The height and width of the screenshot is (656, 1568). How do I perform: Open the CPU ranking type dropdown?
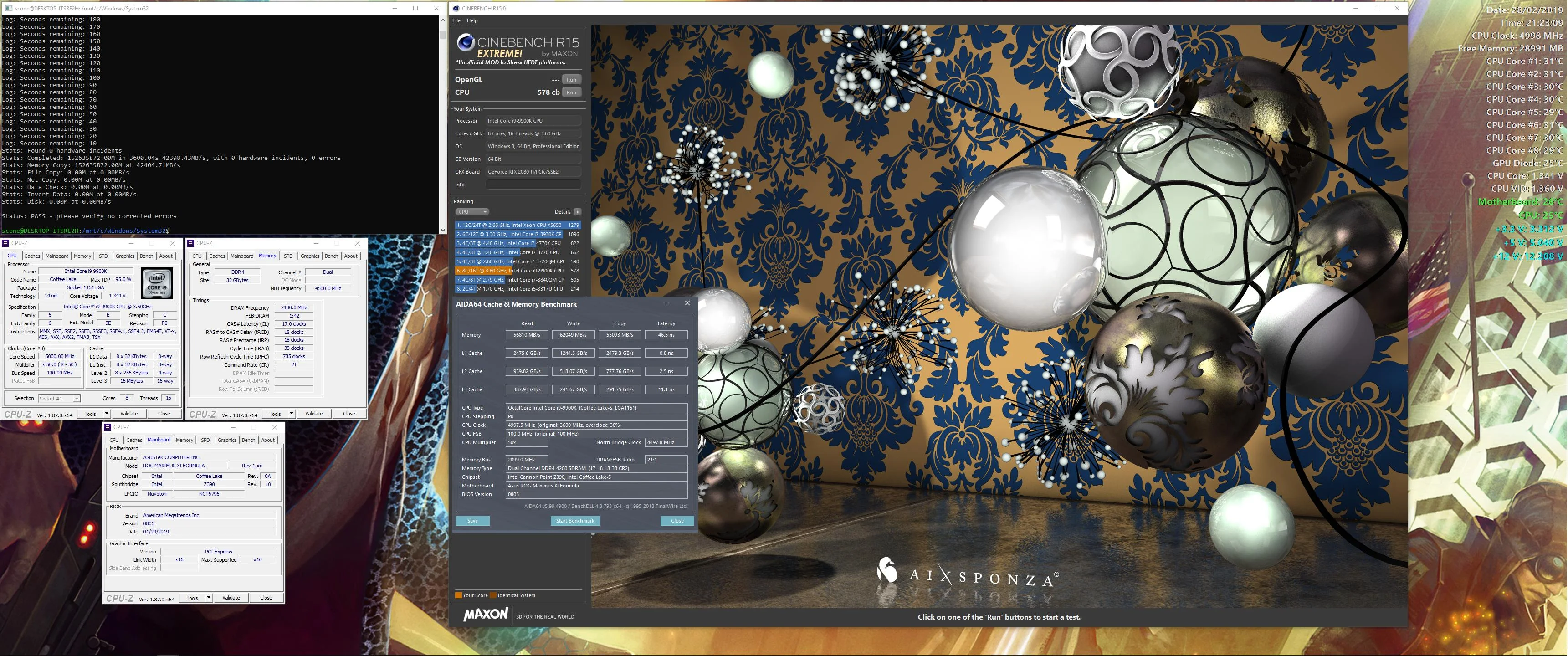[472, 212]
